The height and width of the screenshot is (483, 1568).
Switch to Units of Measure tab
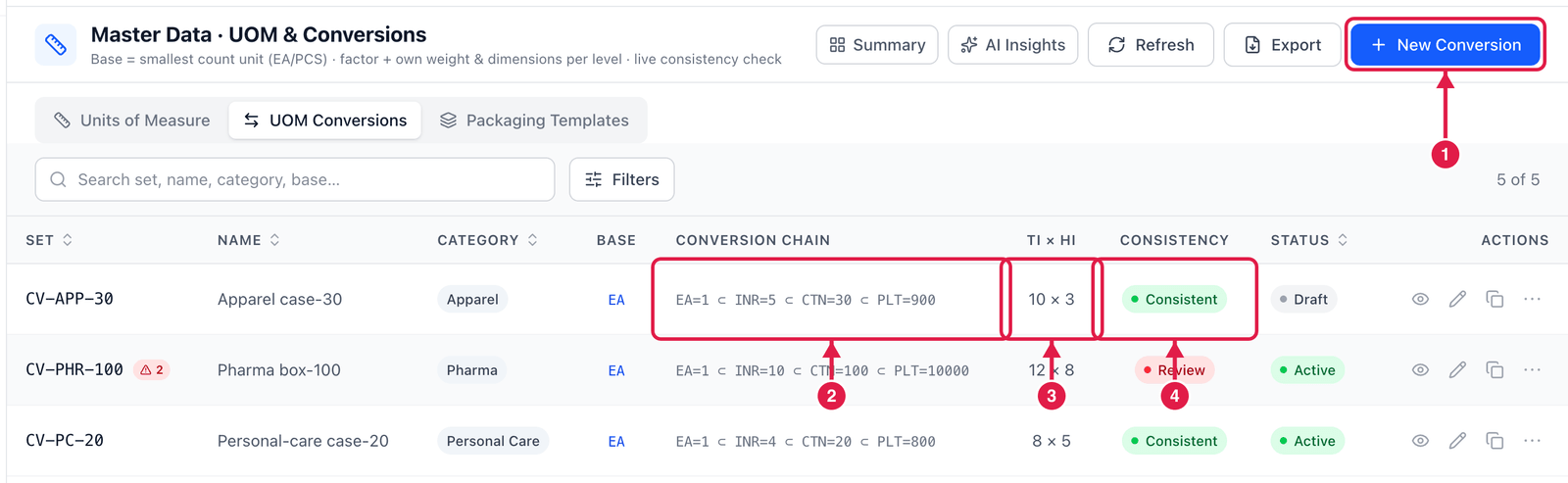(132, 121)
